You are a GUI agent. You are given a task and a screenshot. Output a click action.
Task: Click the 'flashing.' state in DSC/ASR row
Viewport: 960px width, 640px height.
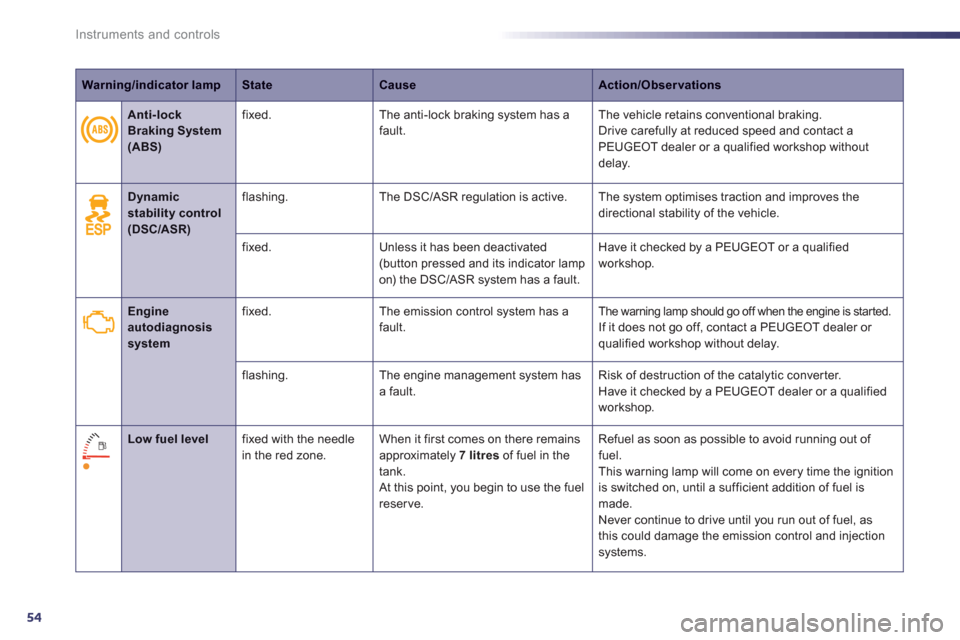264,197
